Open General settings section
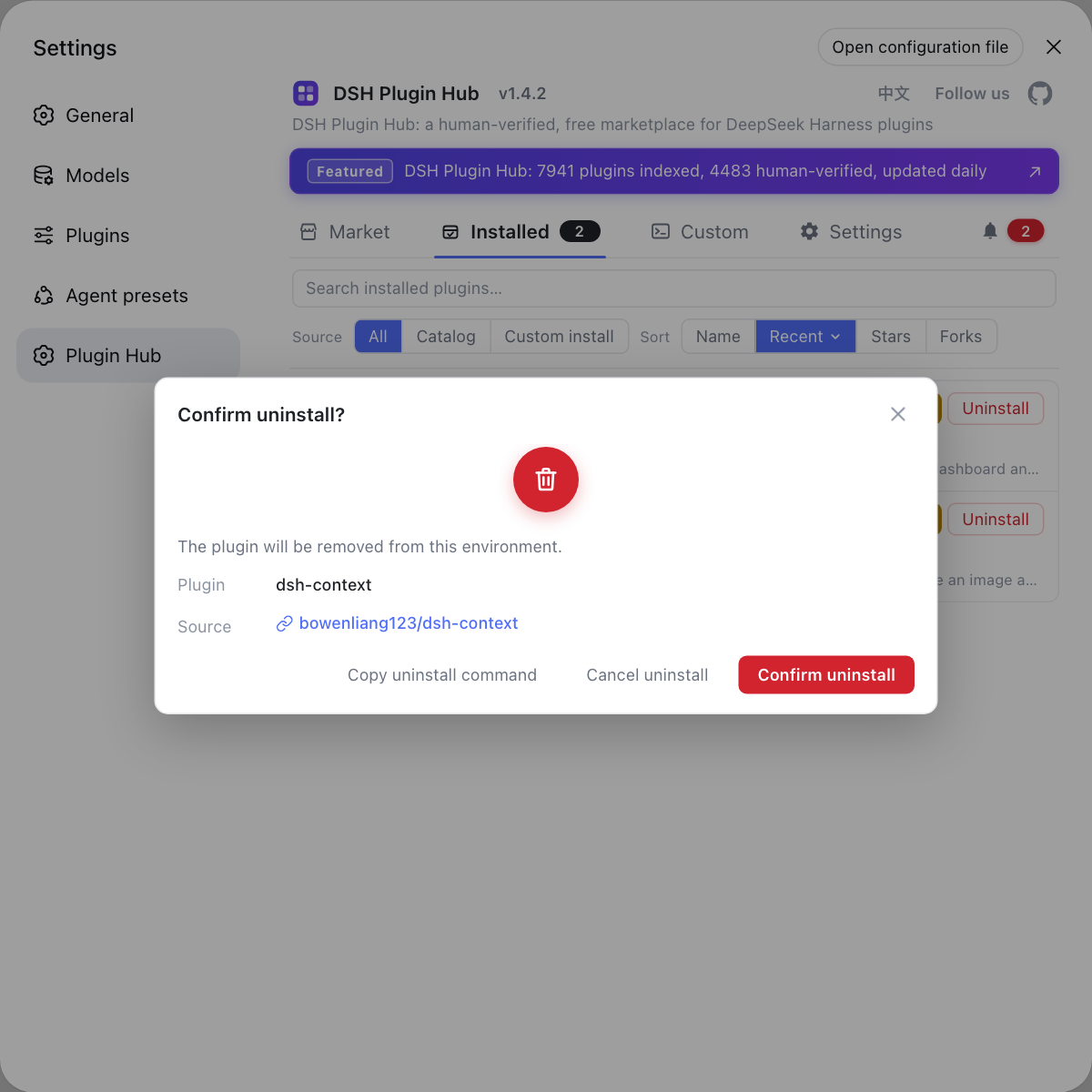This screenshot has width=1092, height=1092. [128, 116]
